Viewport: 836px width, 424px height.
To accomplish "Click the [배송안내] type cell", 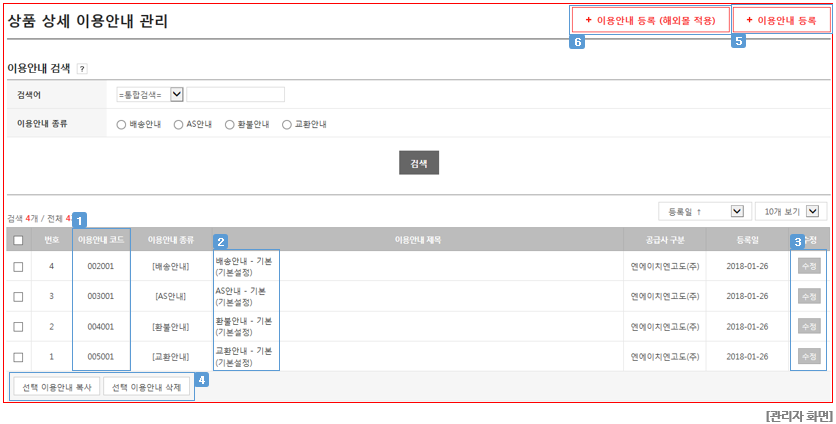I will (x=171, y=266).
